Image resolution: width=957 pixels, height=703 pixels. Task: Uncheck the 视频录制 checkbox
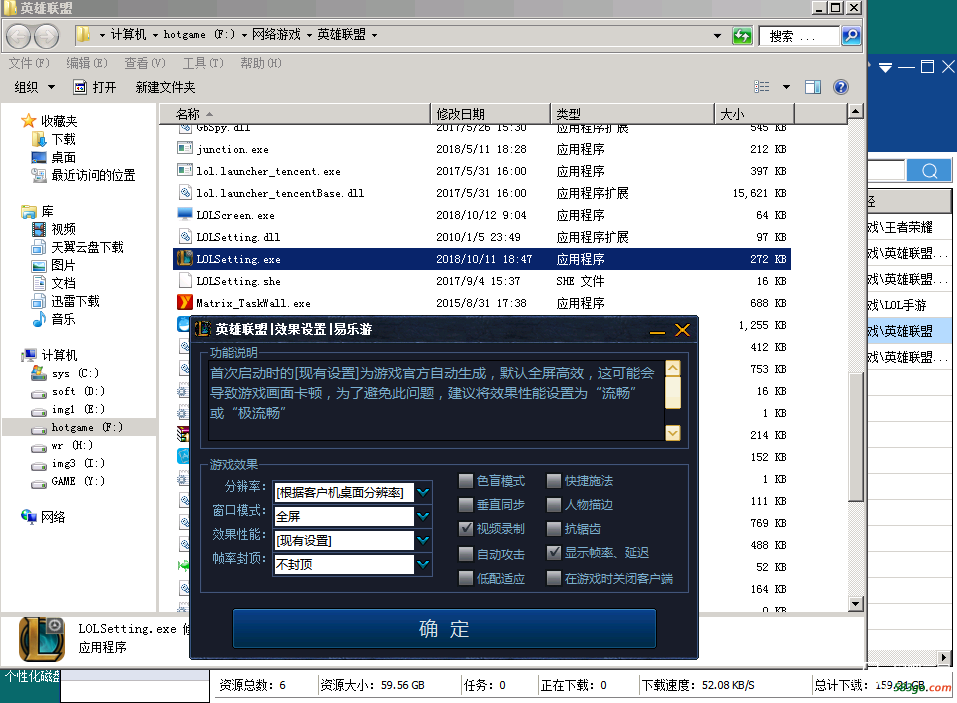[x=466, y=528]
